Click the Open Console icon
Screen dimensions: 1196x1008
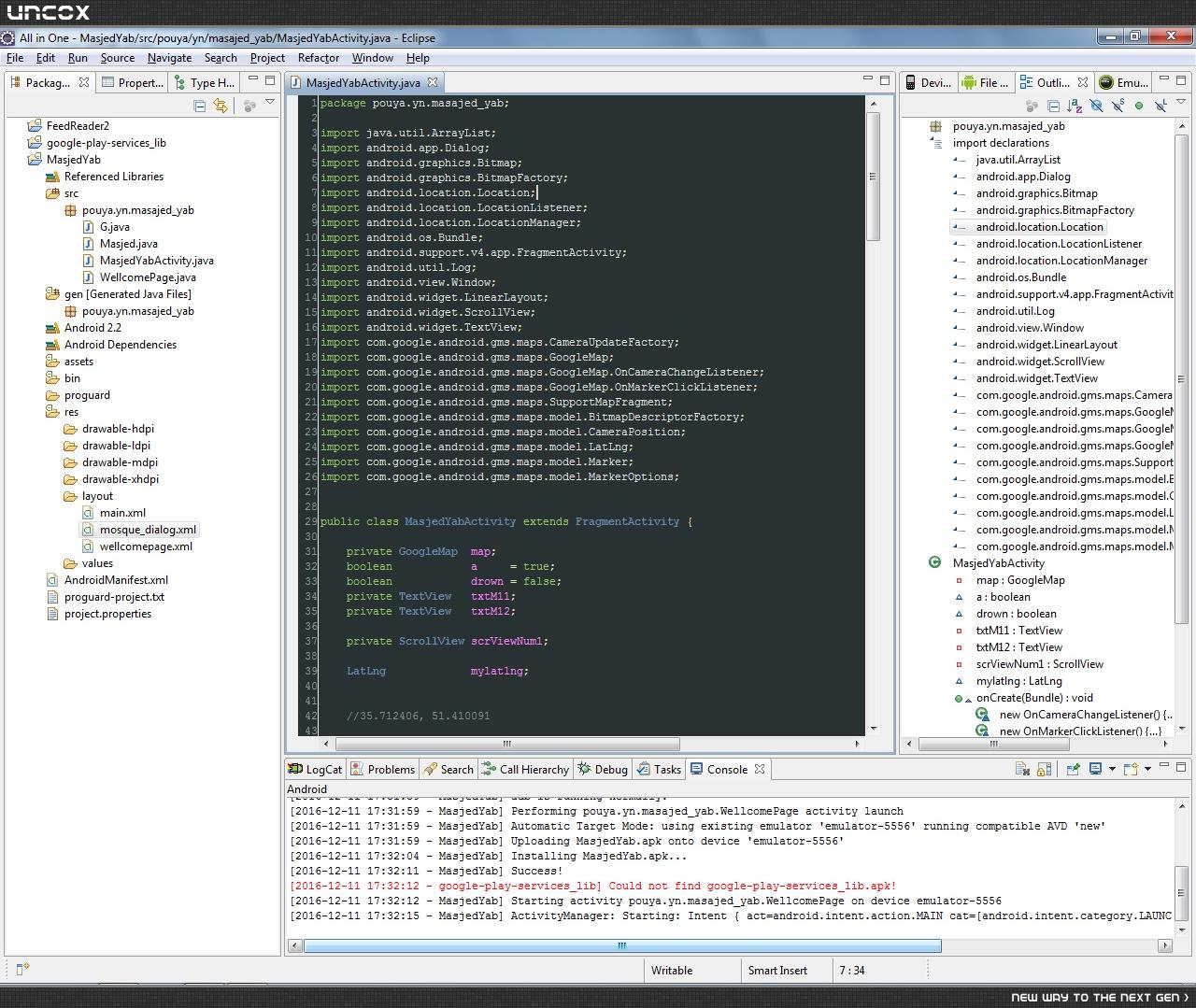coord(1131,769)
